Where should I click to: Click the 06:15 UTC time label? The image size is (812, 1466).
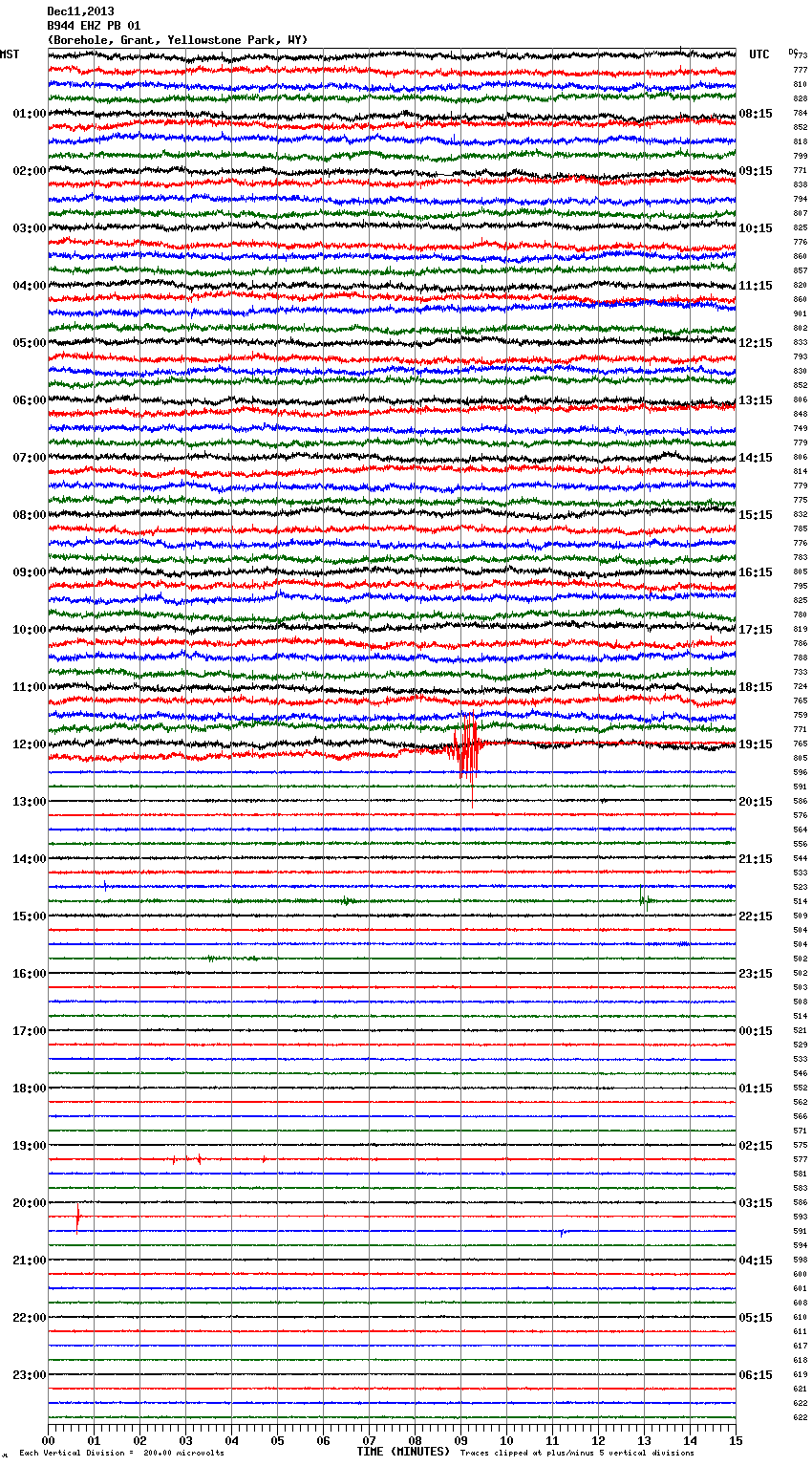(756, 1375)
